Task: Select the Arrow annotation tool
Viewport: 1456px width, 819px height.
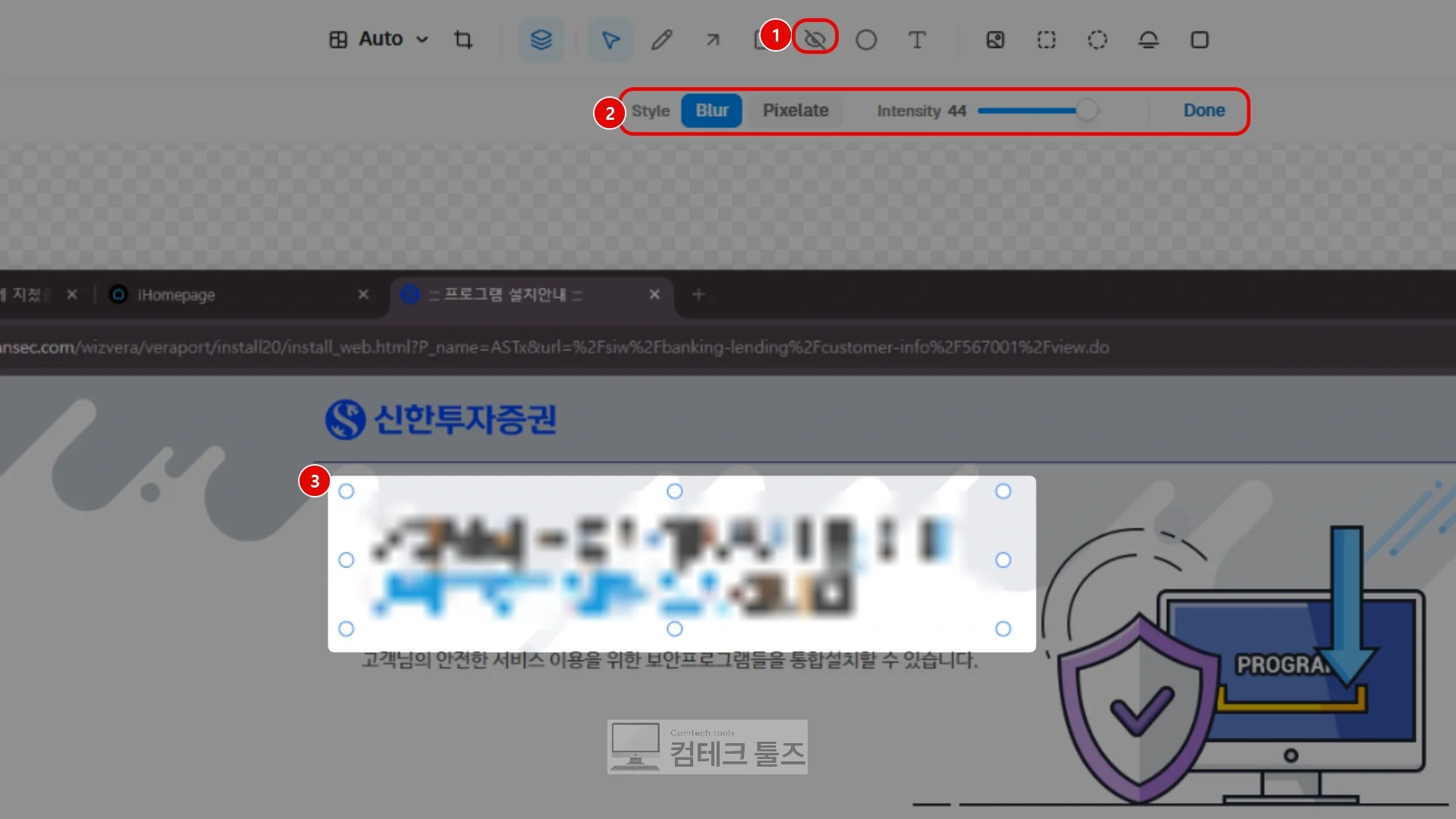Action: (x=713, y=39)
